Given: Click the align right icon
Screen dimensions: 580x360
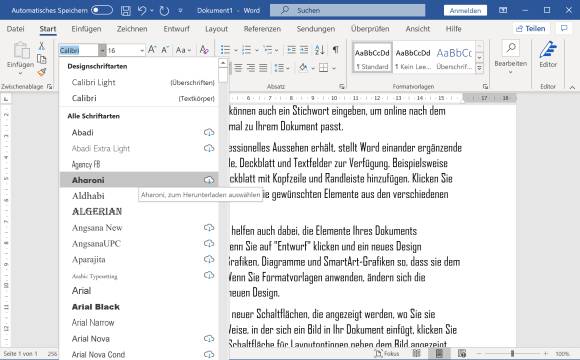Looking at the screenshot, I should 251,68.
